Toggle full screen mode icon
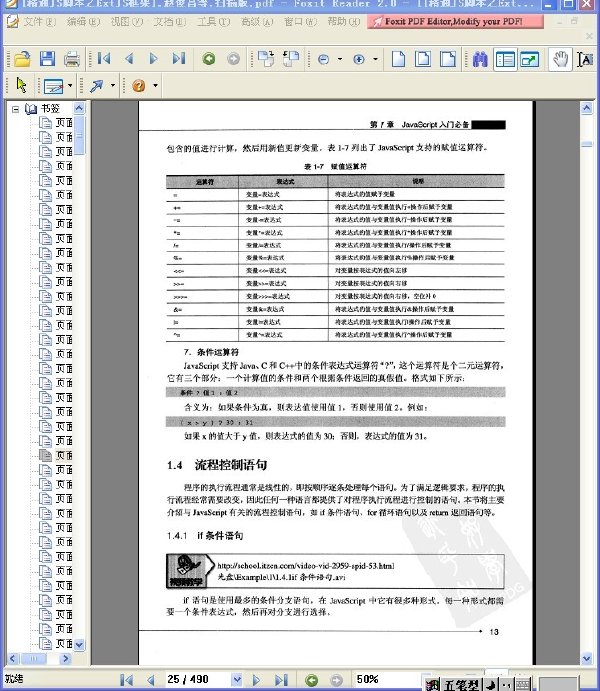The image size is (600, 691). pyautogui.click(x=530, y=59)
